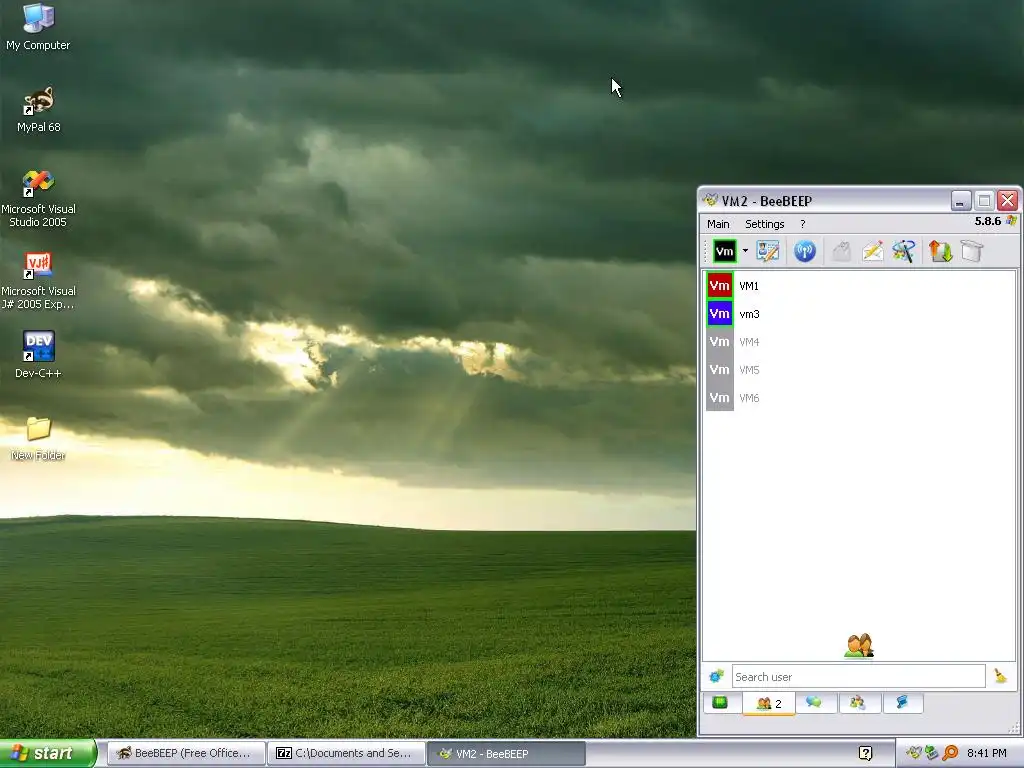Open the ? help menu
The height and width of the screenshot is (768, 1024).
coord(803,224)
